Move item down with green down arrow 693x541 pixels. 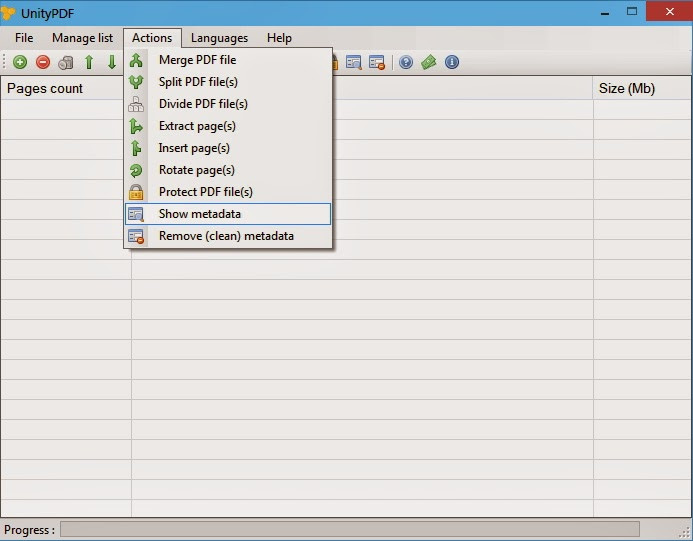click(x=112, y=62)
